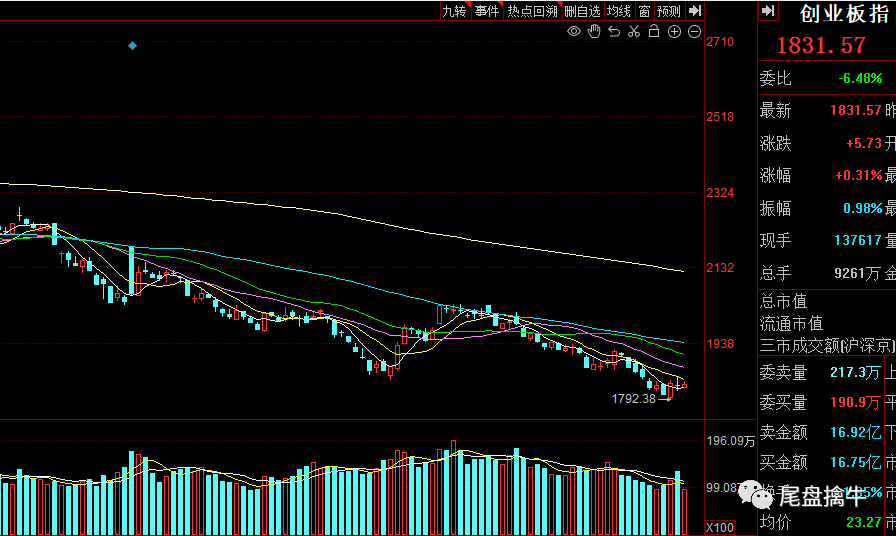Select the hand pan tool
The image size is (896, 536).
pyautogui.click(x=593, y=32)
